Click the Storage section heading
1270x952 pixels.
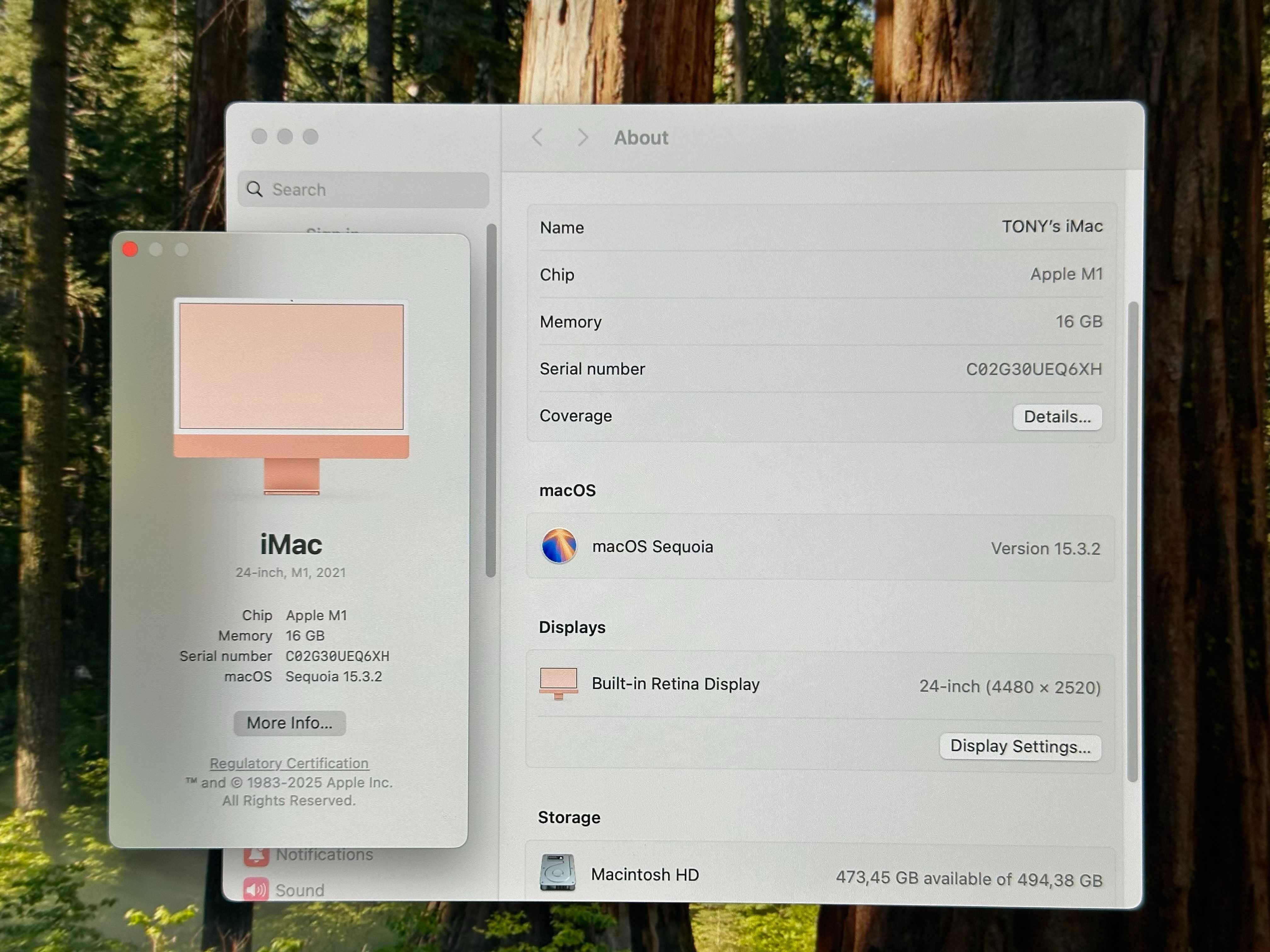(569, 817)
